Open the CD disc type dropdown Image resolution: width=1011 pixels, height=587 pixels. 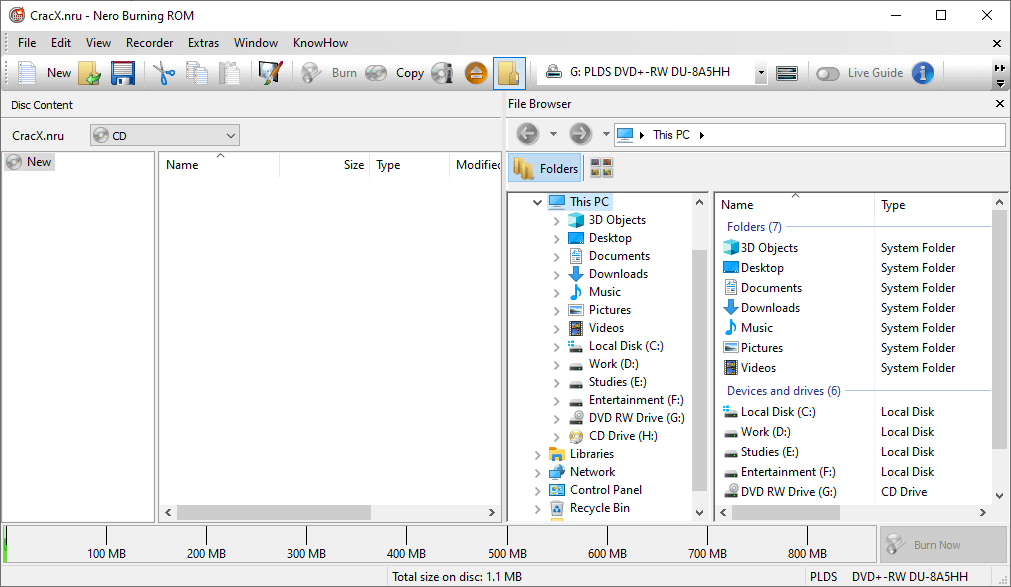tap(165, 135)
